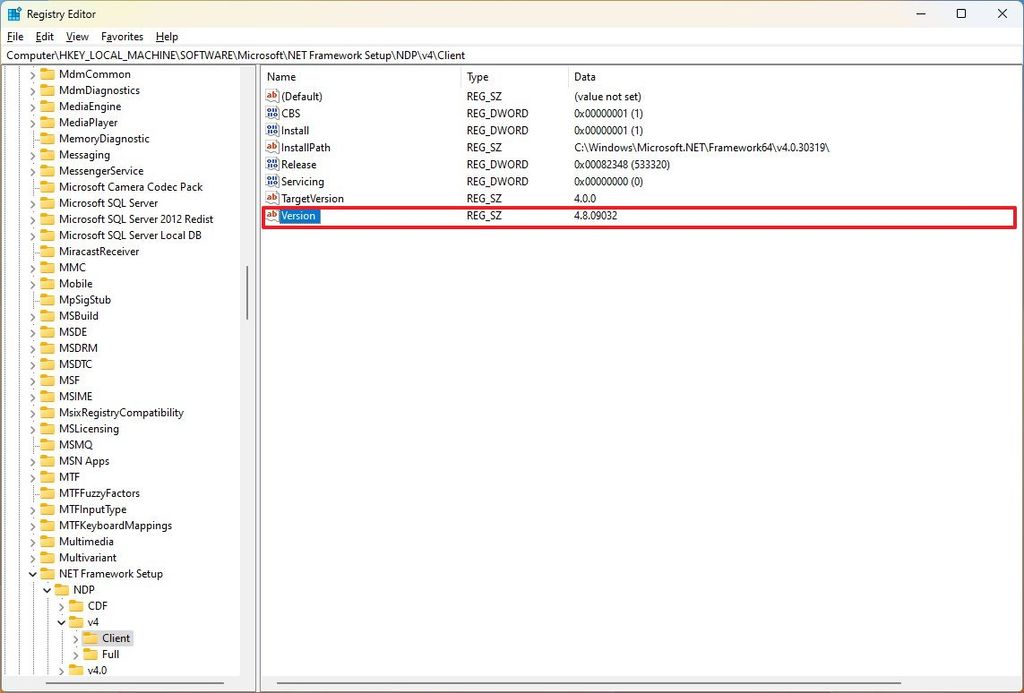Image resolution: width=1024 pixels, height=693 pixels.
Task: Click the DWORD icon beside Install
Action: pyautogui.click(x=273, y=130)
